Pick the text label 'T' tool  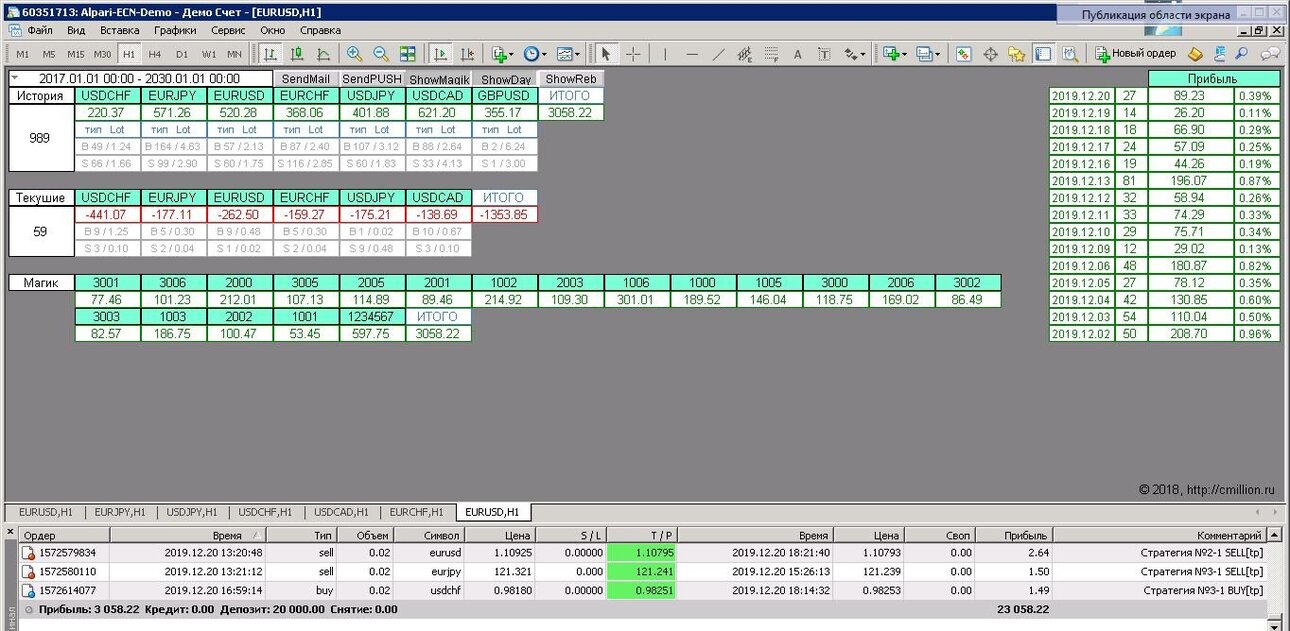(825, 54)
